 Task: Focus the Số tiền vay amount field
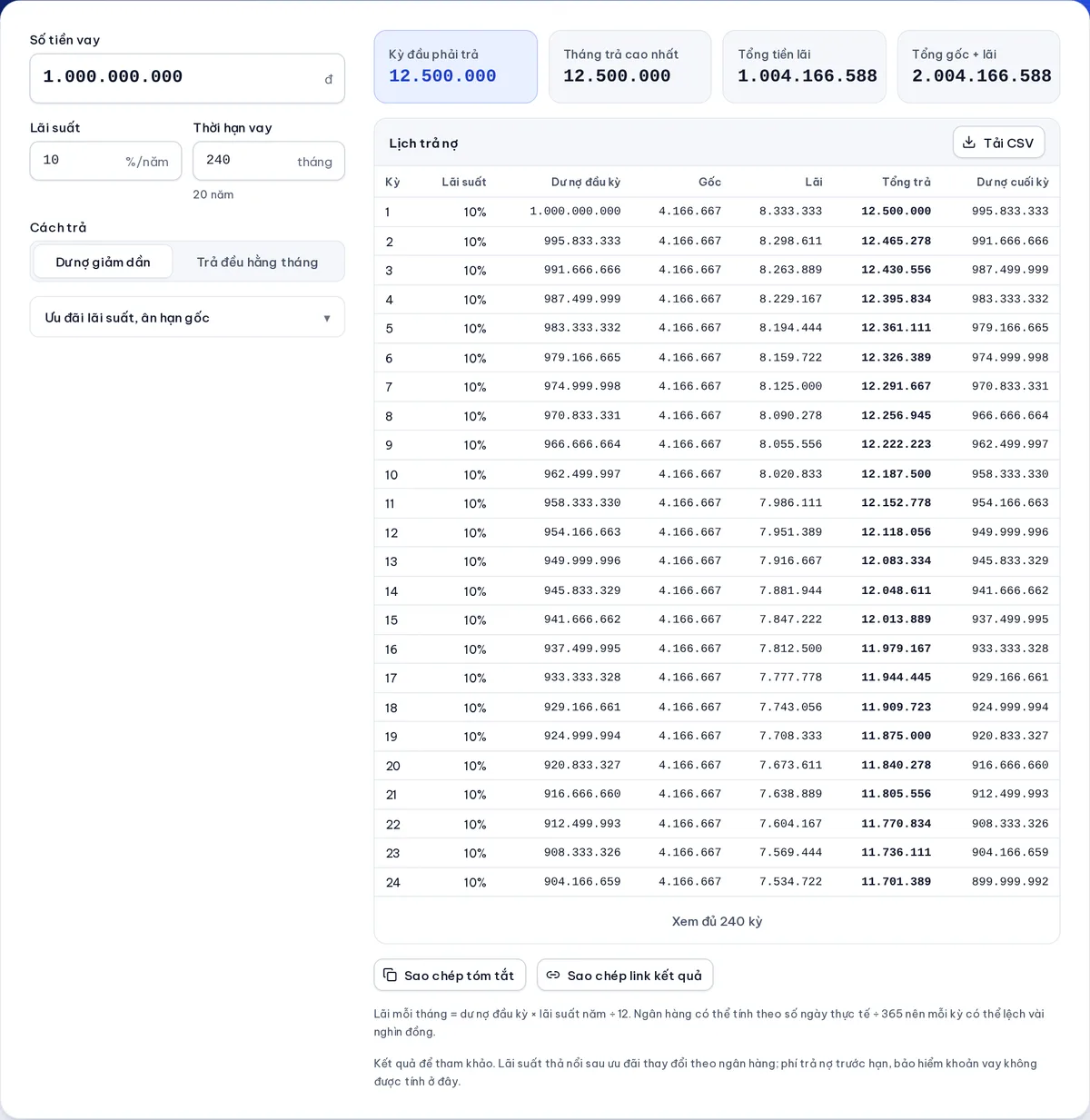coord(187,78)
